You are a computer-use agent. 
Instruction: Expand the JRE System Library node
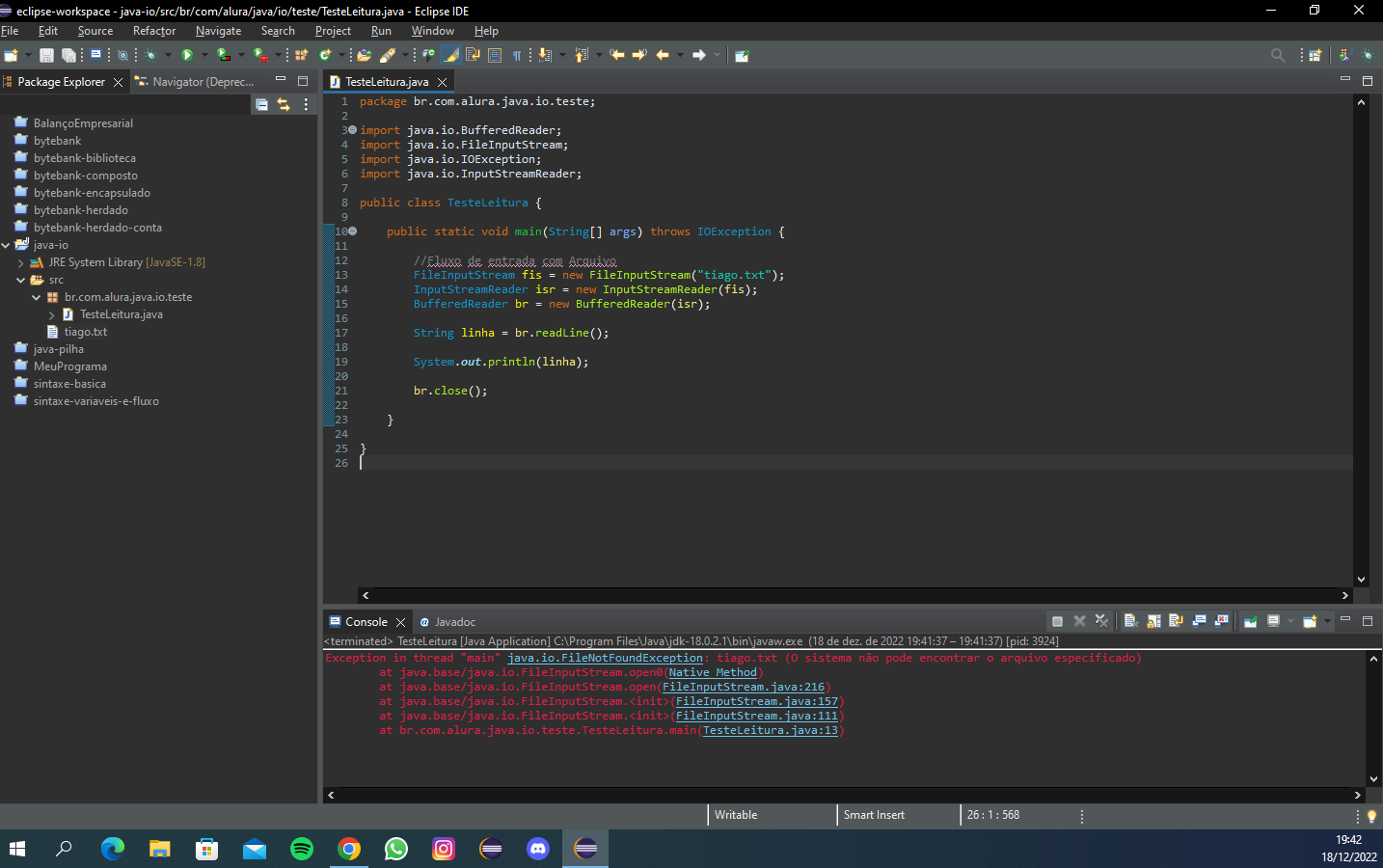(x=21, y=262)
